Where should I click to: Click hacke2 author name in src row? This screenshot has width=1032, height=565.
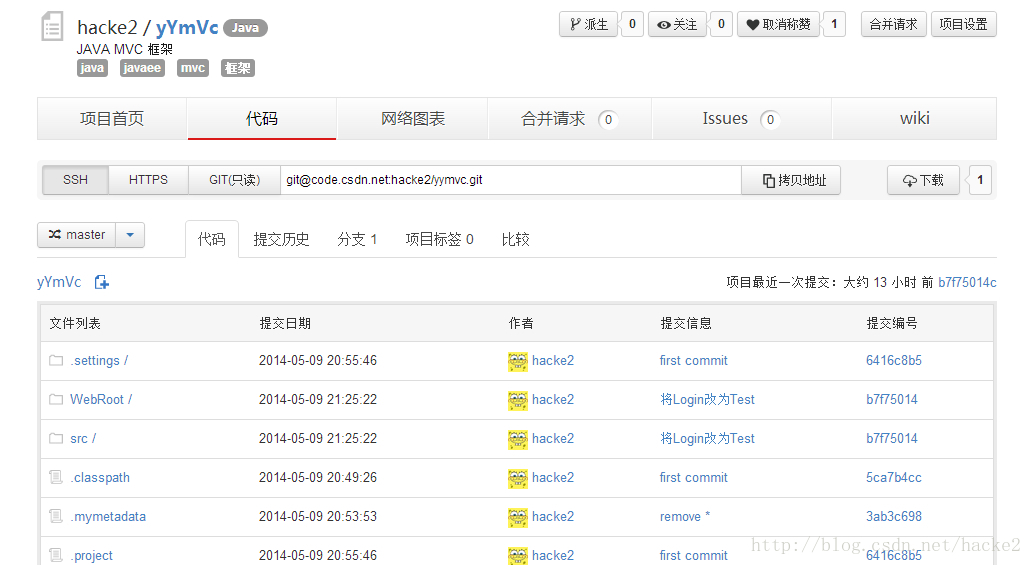(x=553, y=439)
